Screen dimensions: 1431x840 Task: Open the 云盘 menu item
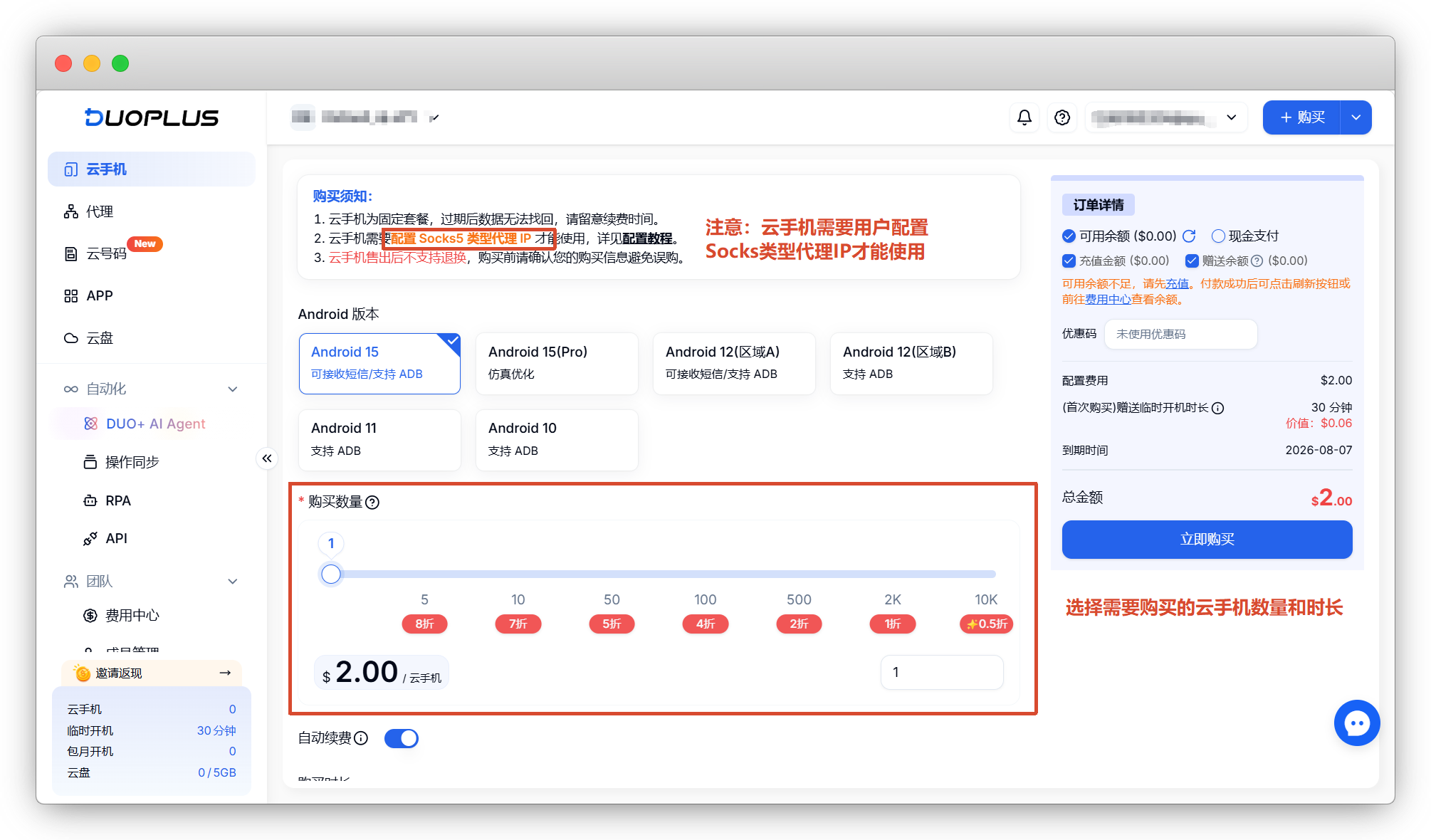tap(151, 338)
